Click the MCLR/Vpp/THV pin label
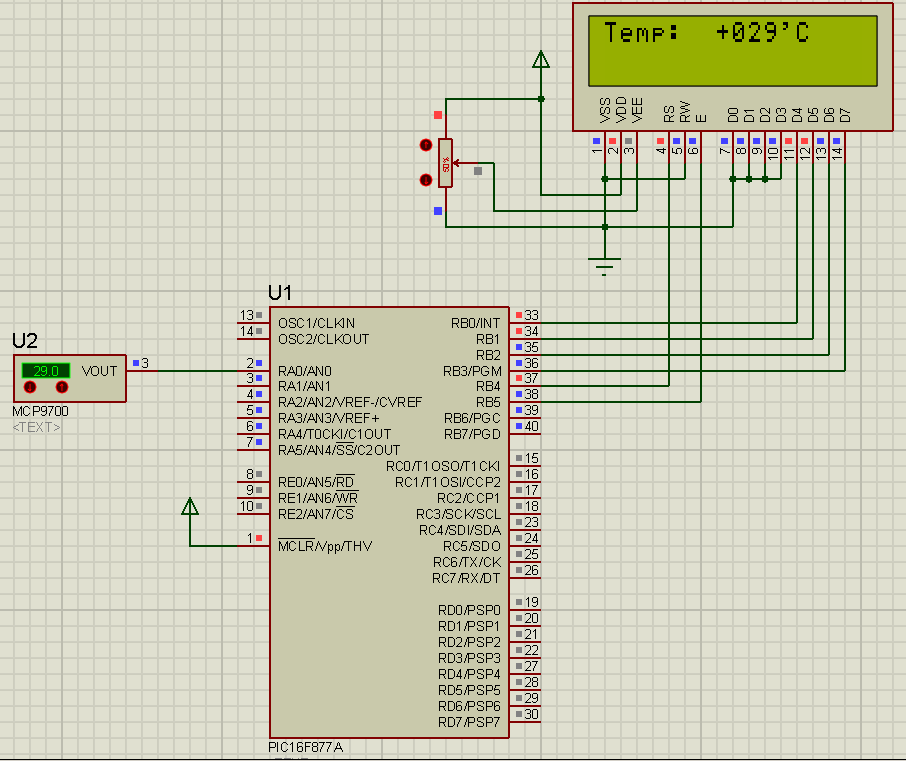This screenshot has height=761, width=906. pos(325,546)
